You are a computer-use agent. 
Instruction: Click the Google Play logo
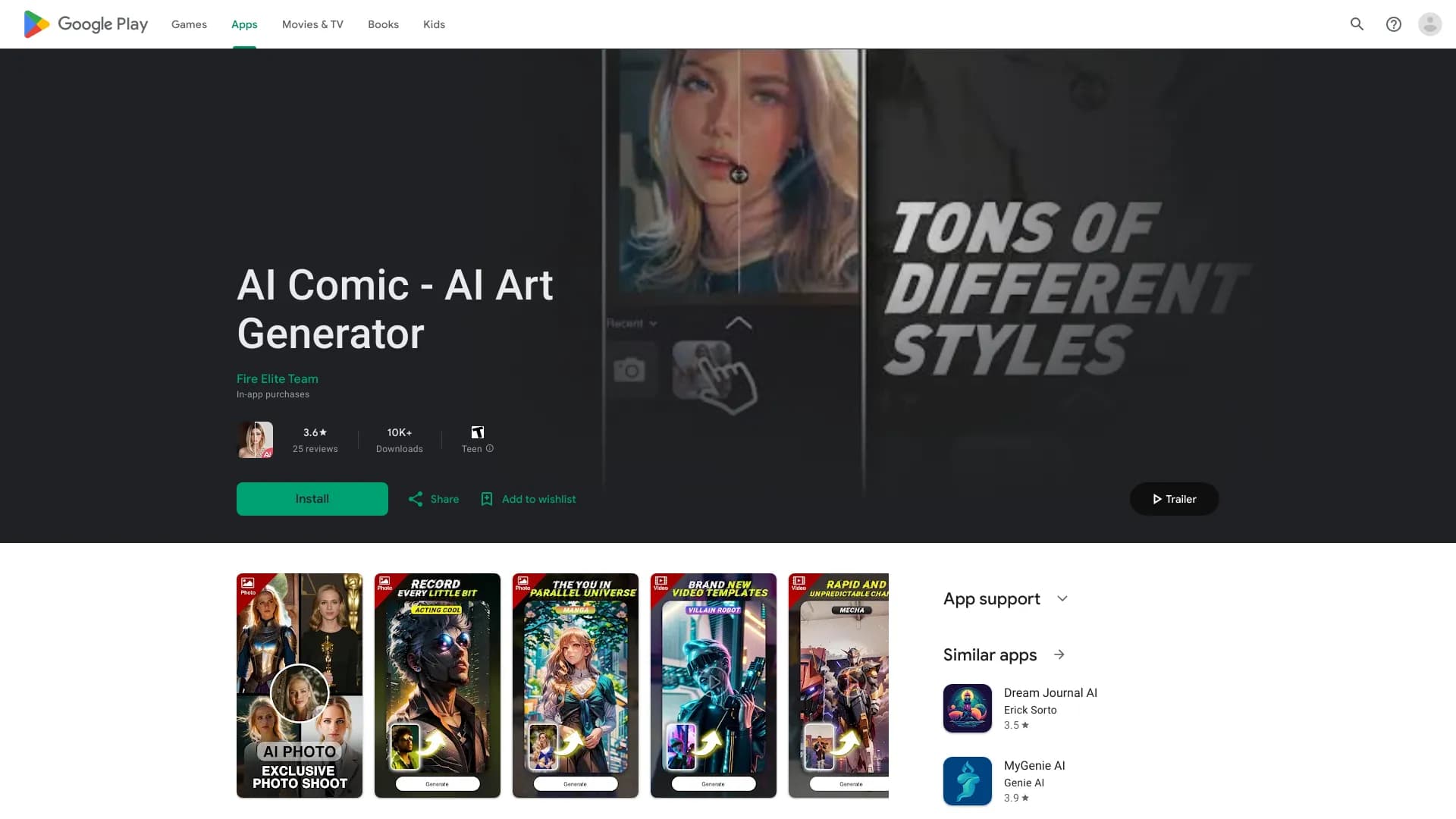pos(84,24)
